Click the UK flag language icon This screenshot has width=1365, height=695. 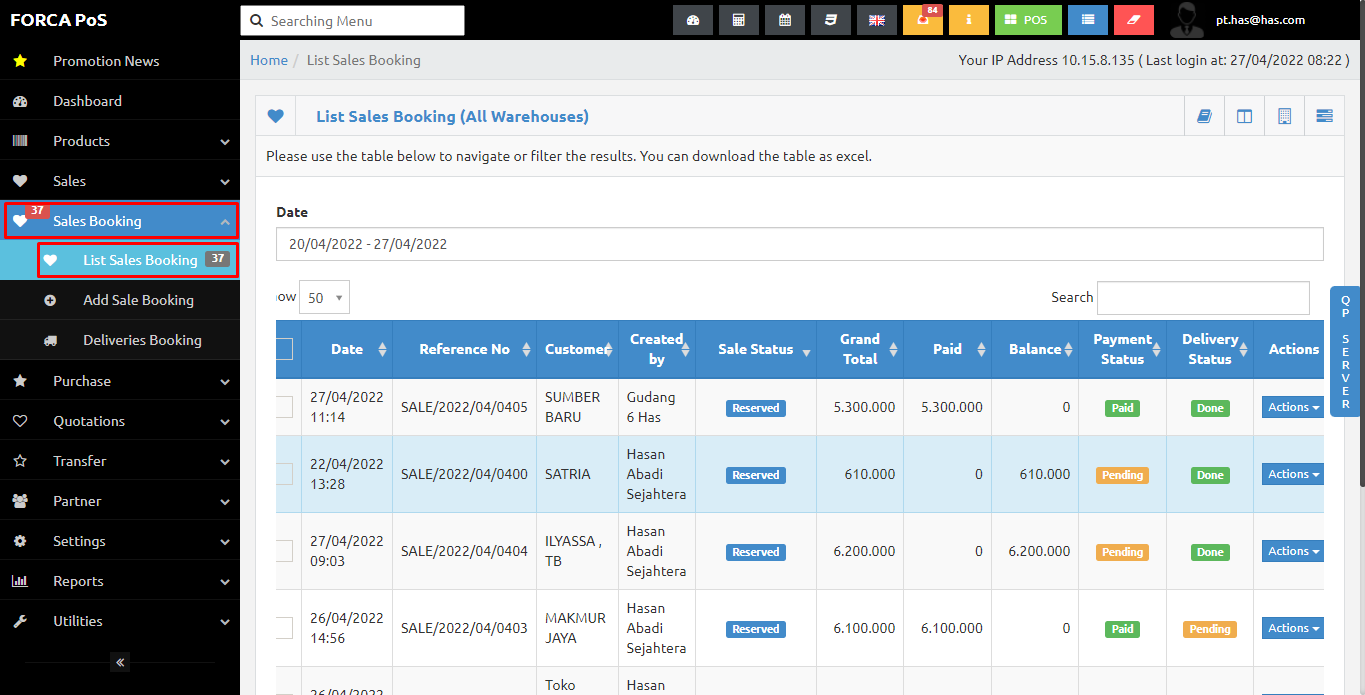point(876,20)
